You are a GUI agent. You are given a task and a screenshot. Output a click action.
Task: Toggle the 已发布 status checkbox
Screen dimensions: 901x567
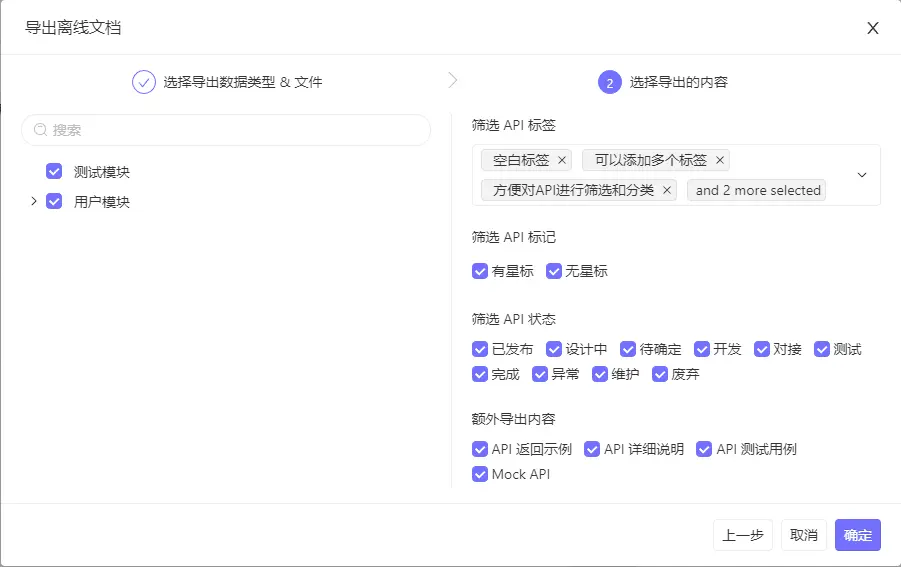tap(480, 349)
